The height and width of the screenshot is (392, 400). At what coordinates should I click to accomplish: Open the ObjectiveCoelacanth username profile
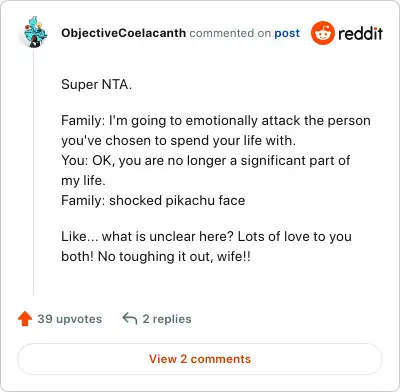point(123,33)
